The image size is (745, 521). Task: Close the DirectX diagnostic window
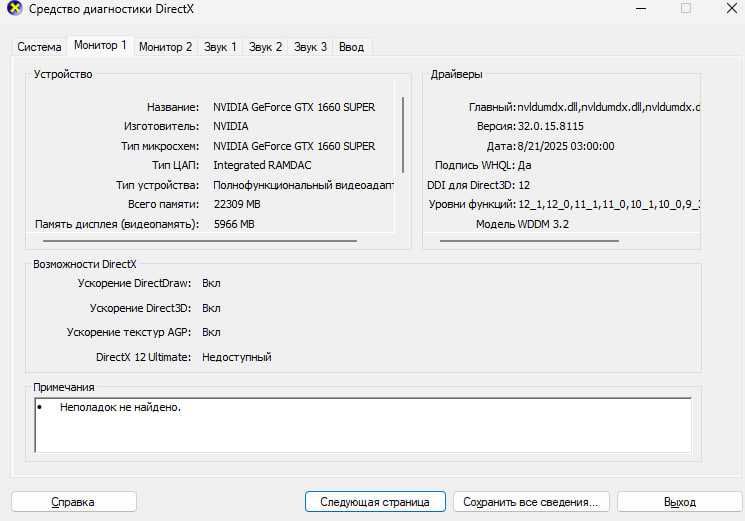pyautogui.click(x=732, y=8)
